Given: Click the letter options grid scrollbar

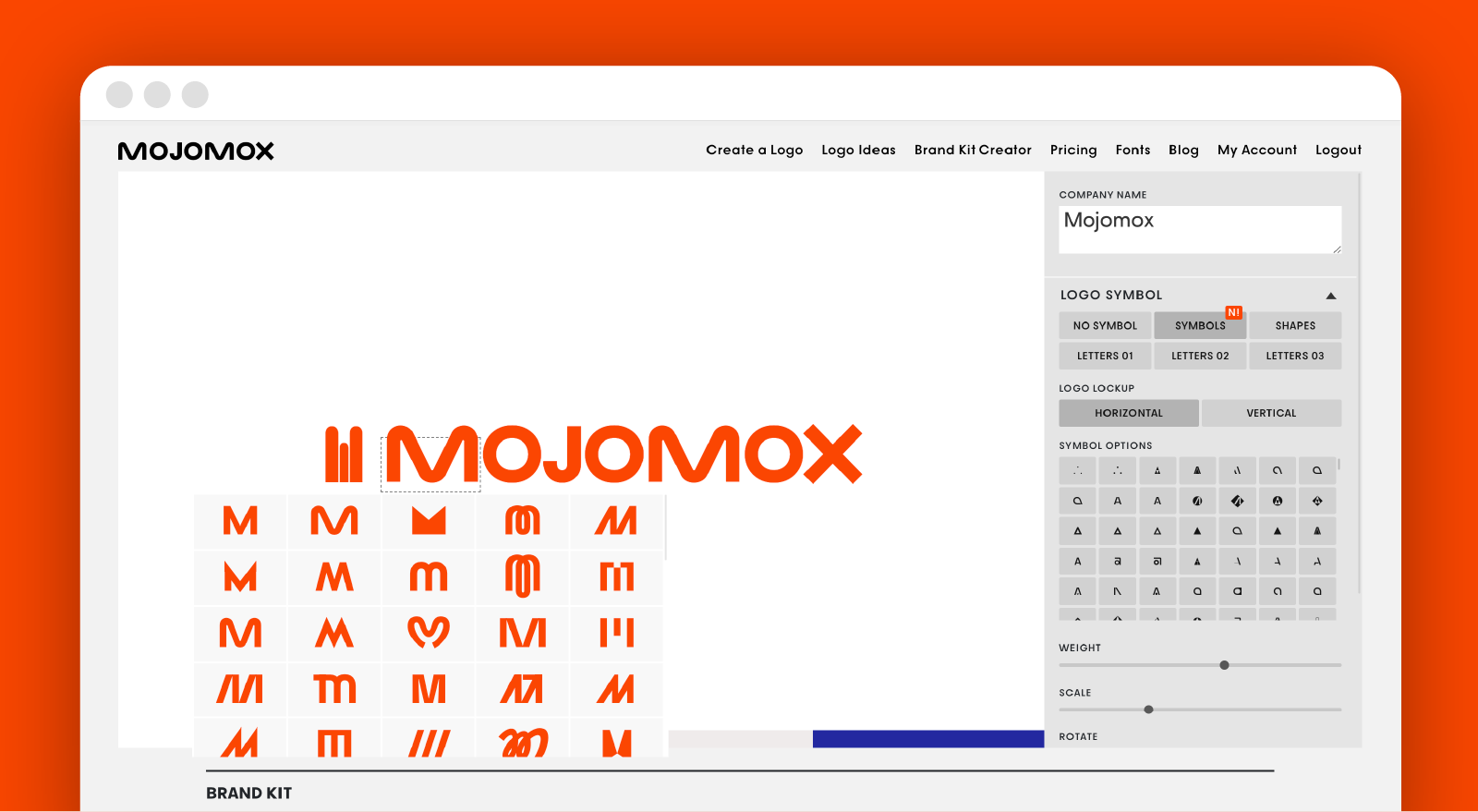Looking at the screenshot, I should (x=665, y=527).
